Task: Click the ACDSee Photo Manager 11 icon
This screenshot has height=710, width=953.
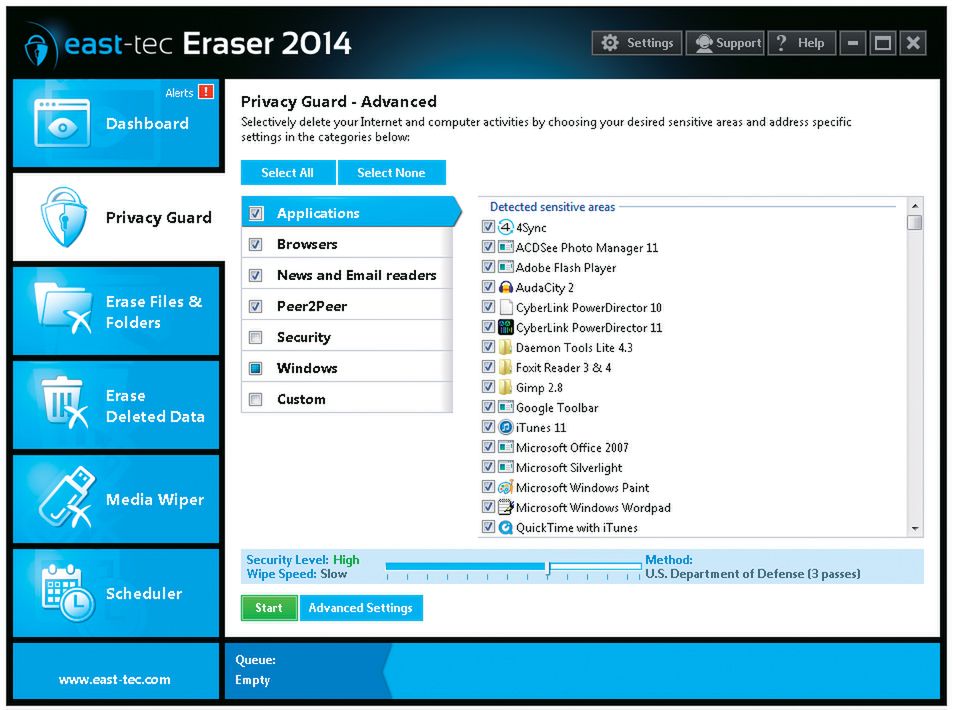Action: tap(506, 247)
